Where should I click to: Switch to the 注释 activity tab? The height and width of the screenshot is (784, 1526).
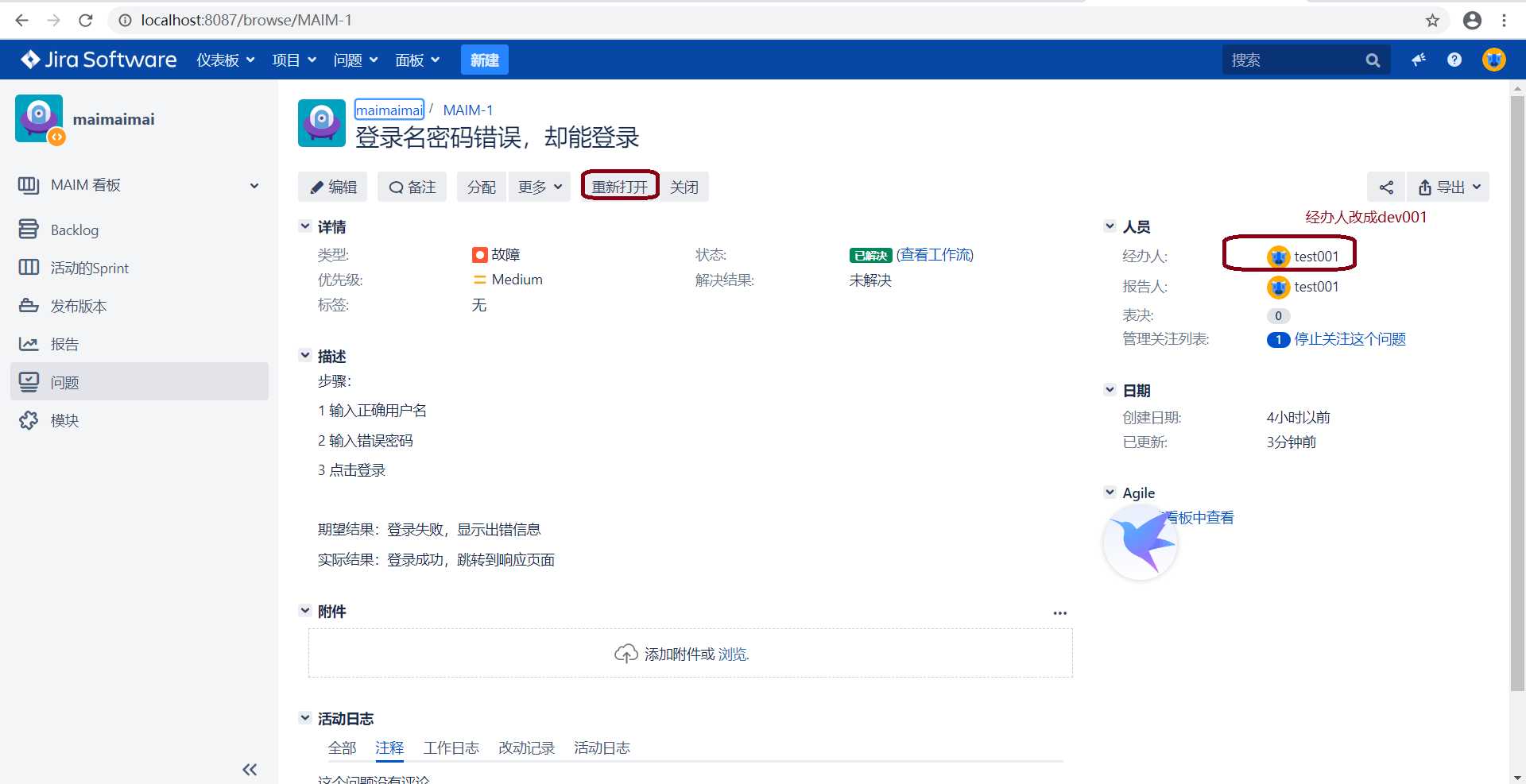389,747
